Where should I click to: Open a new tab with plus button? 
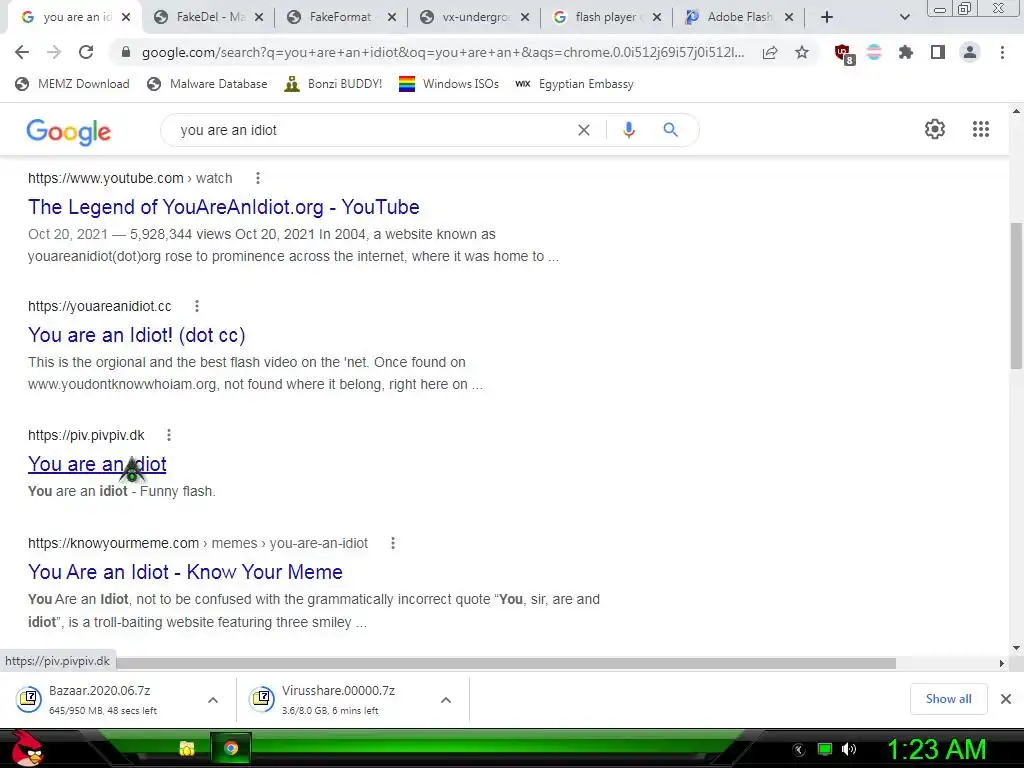(827, 18)
